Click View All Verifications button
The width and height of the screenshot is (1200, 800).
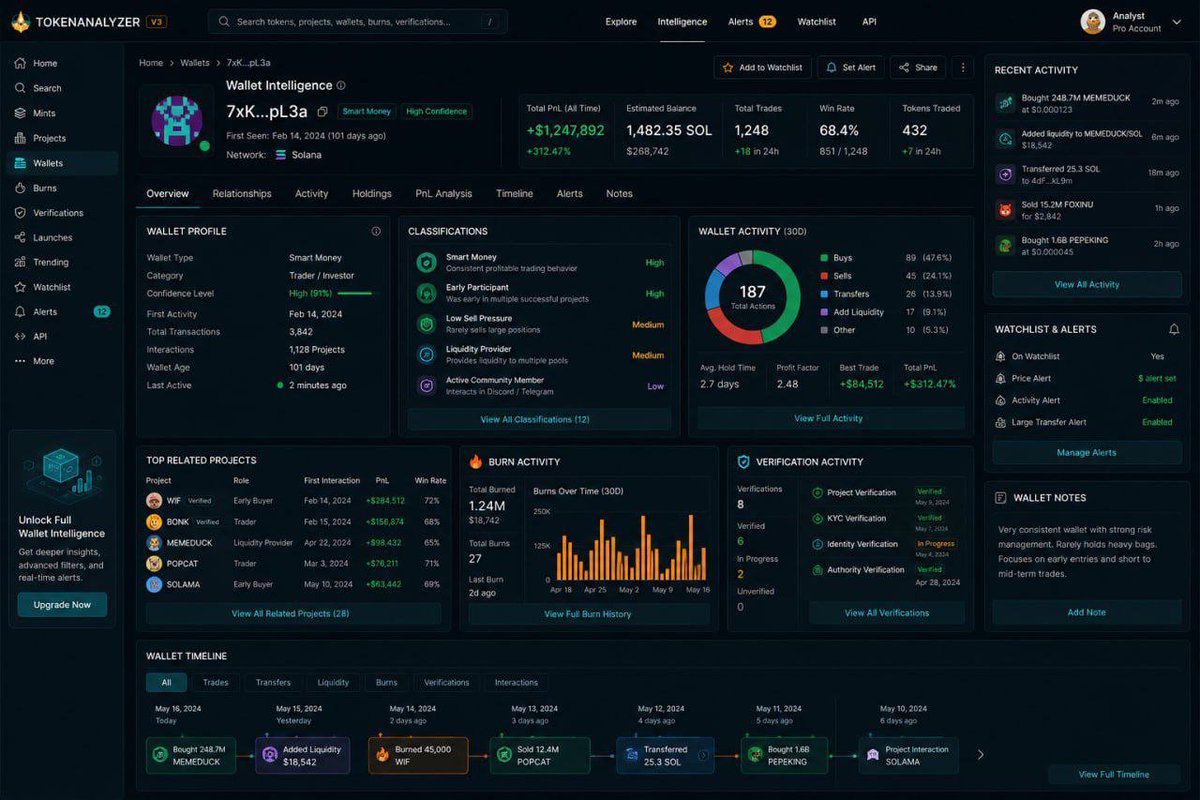click(x=887, y=613)
